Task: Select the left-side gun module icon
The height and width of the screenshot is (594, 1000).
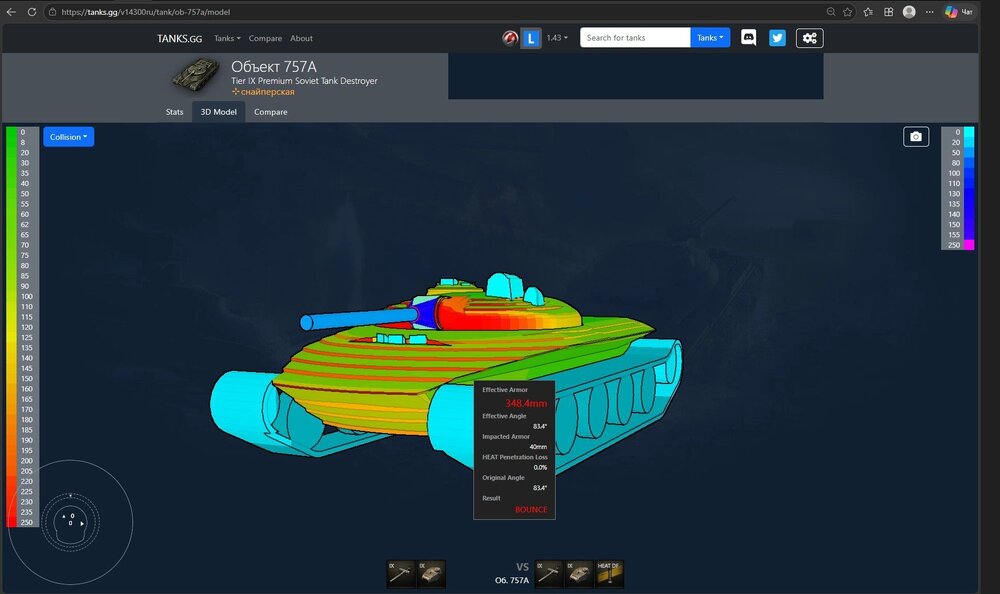Action: (401, 573)
